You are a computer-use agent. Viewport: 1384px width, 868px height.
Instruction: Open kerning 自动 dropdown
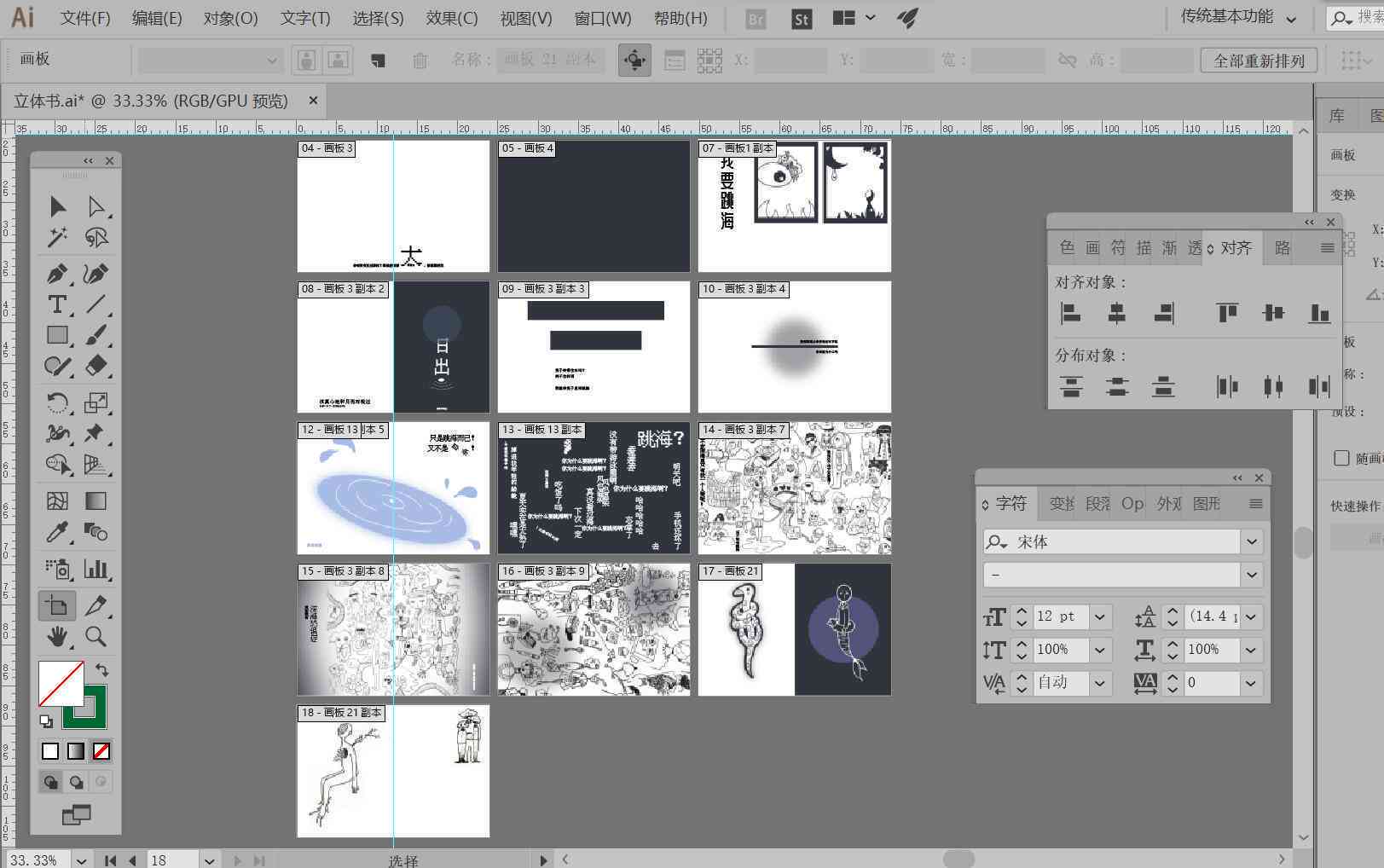[1100, 683]
